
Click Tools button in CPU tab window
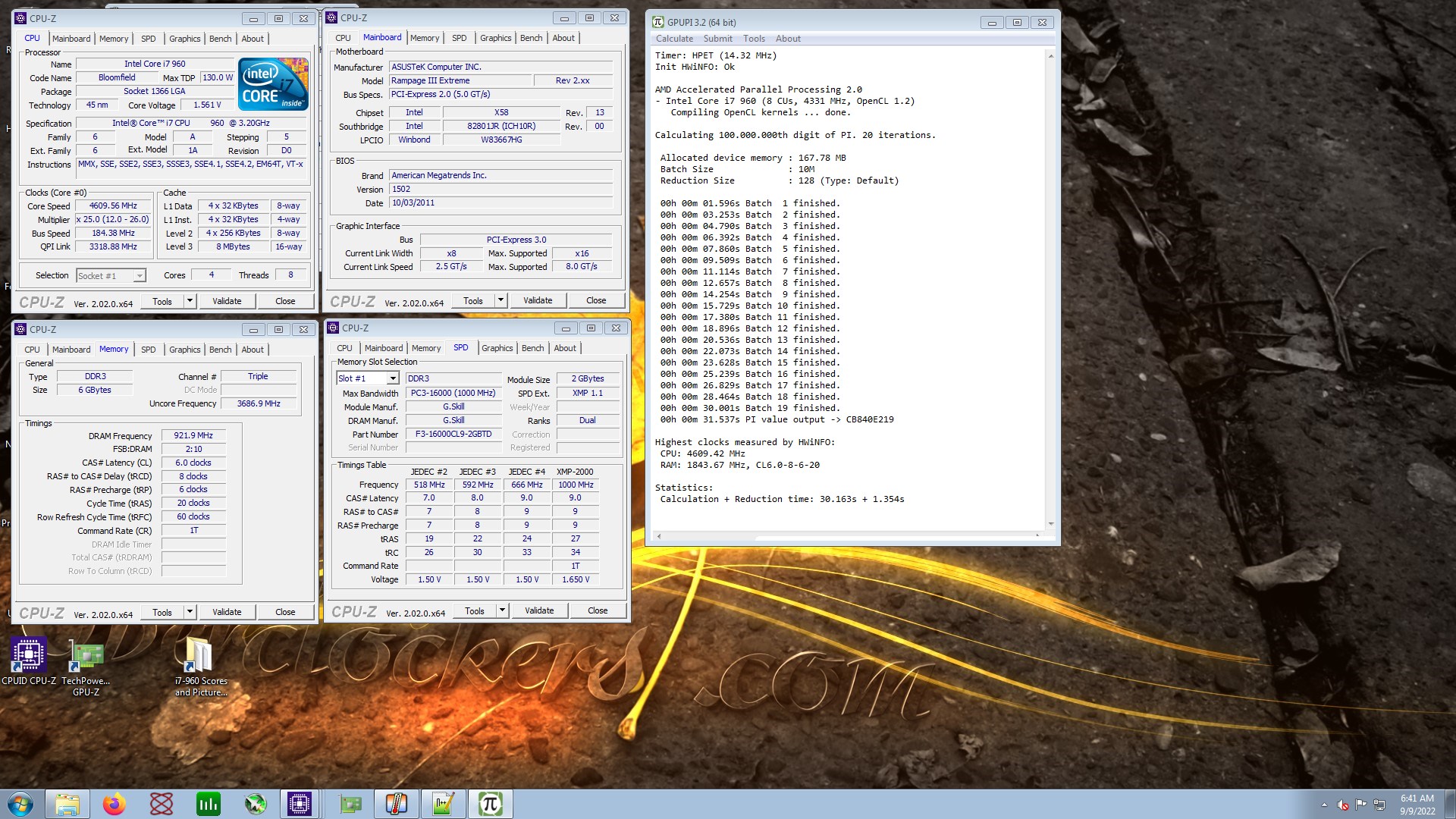pyautogui.click(x=162, y=301)
